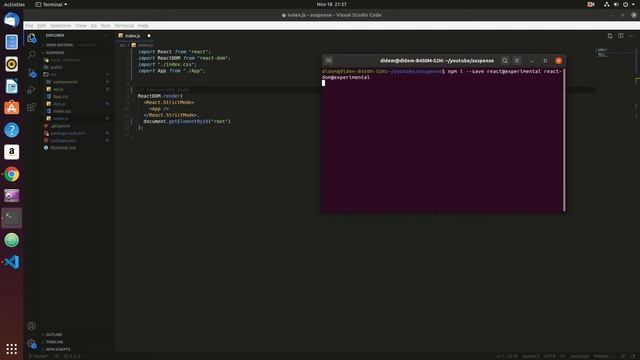Launch Thunderbird from the dock
This screenshot has height=360, width=640.
(11, 20)
